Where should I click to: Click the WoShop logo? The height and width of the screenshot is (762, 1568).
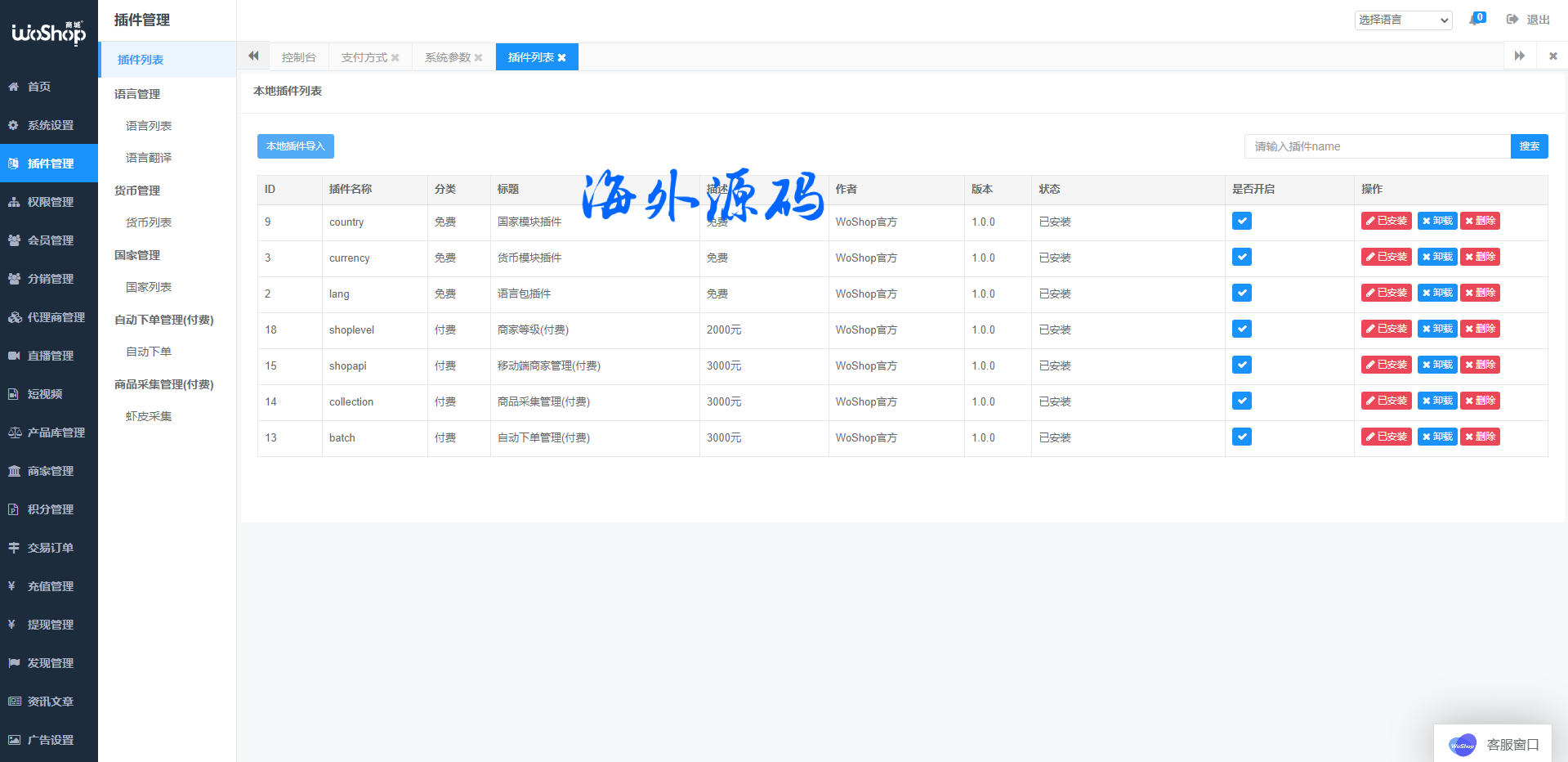tap(48, 33)
